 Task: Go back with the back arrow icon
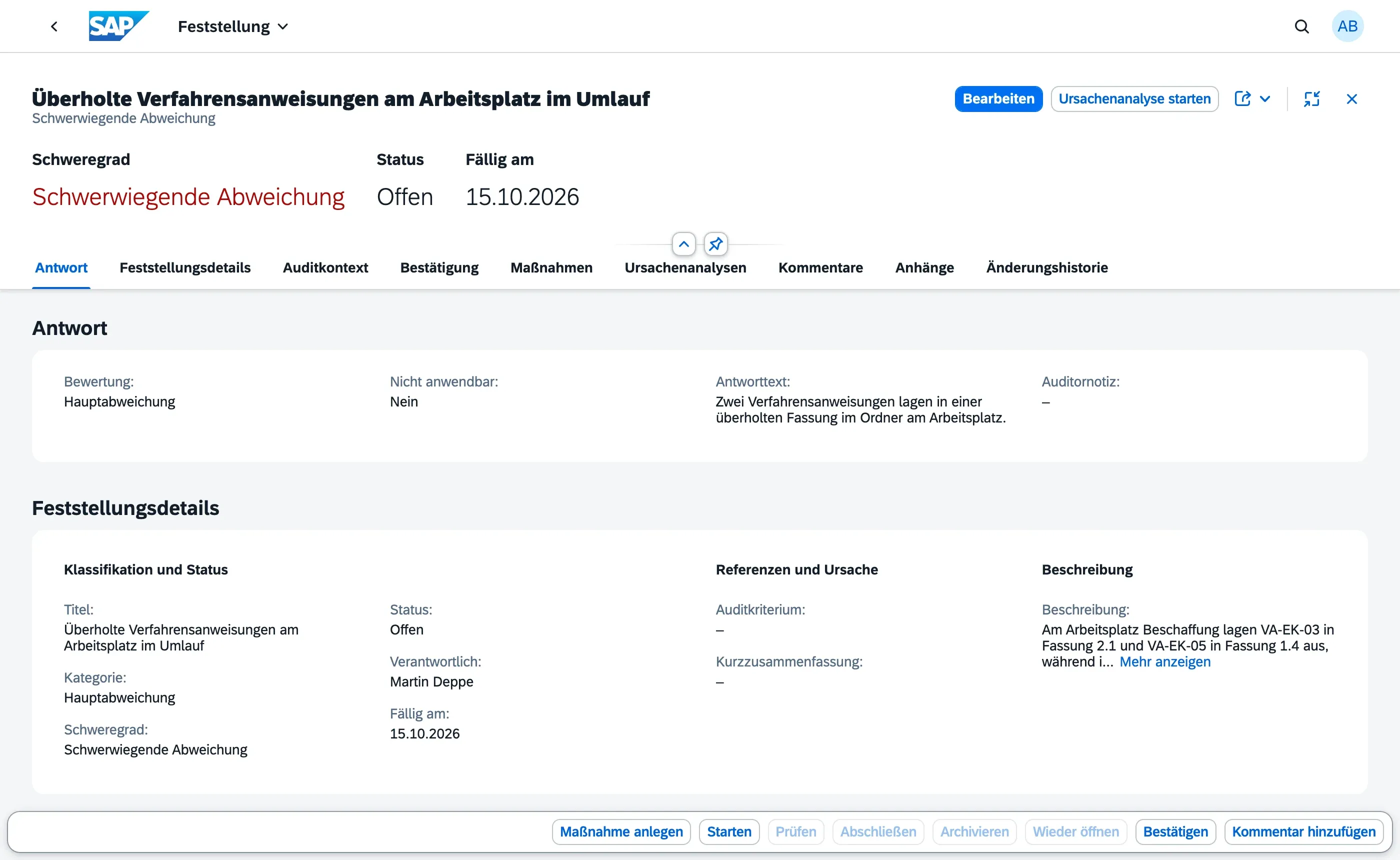[54, 26]
